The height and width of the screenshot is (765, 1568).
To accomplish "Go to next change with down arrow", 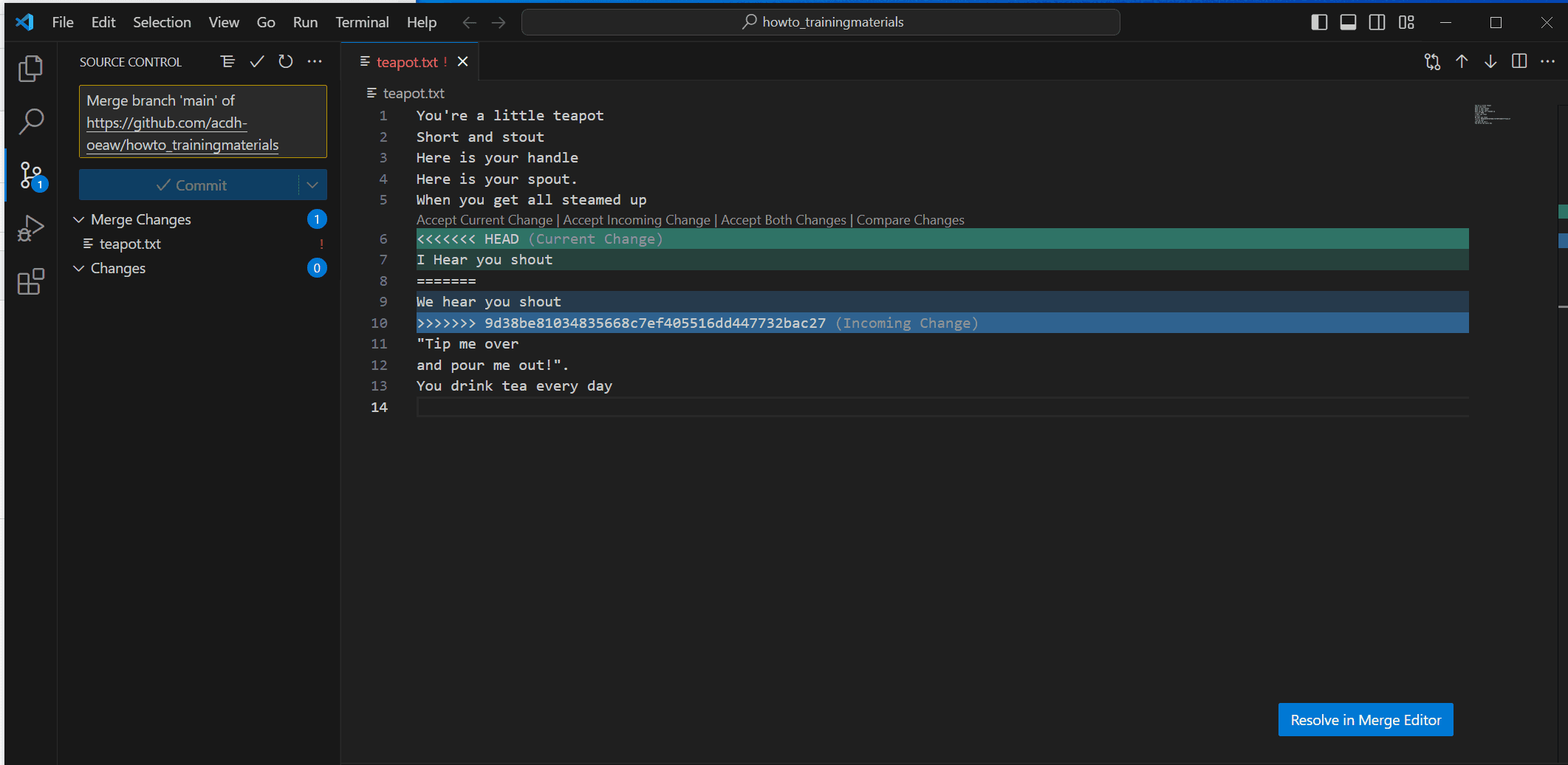I will click(1490, 62).
